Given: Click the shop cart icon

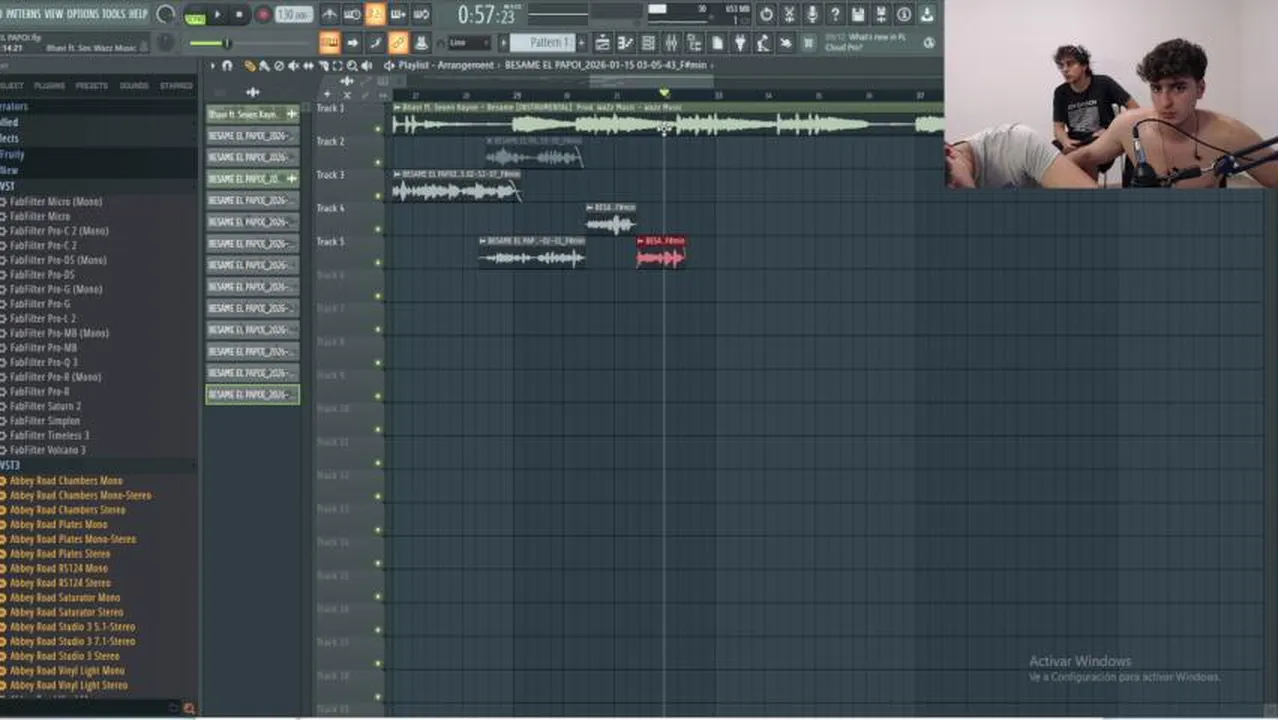Looking at the screenshot, I should pos(809,43).
